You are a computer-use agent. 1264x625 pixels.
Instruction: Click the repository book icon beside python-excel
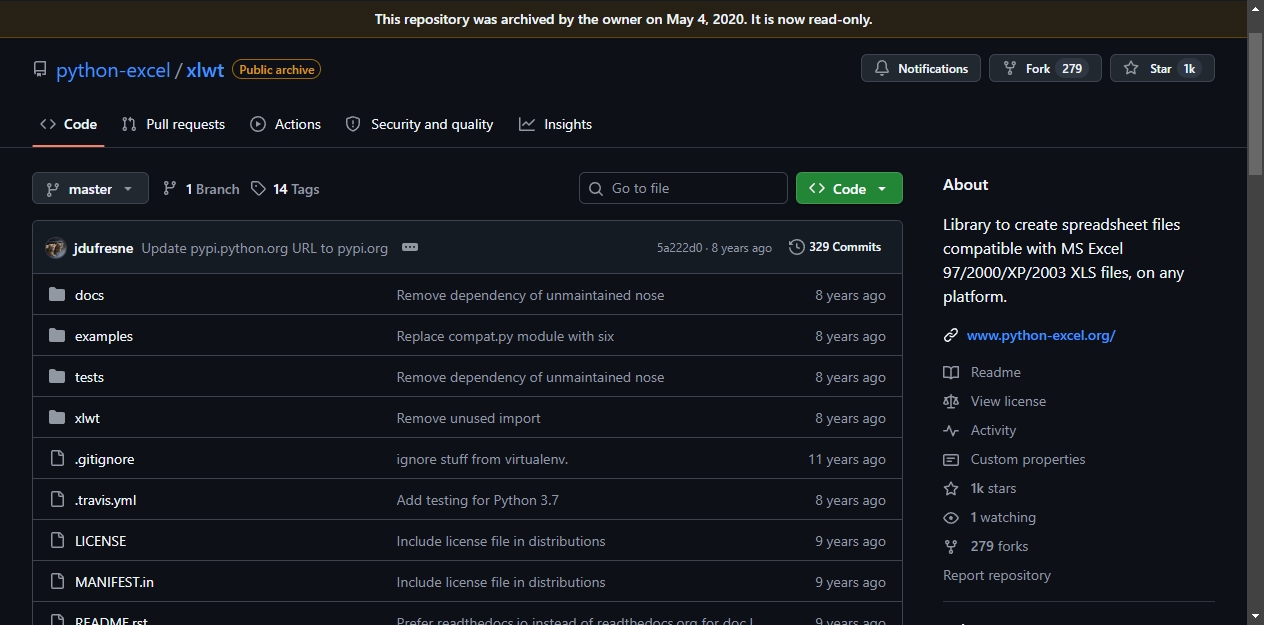tap(40, 70)
